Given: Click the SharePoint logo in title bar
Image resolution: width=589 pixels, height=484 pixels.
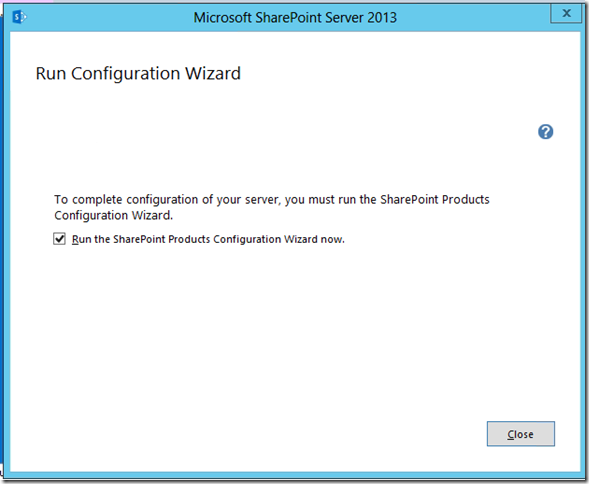Looking at the screenshot, I should 19,17.
